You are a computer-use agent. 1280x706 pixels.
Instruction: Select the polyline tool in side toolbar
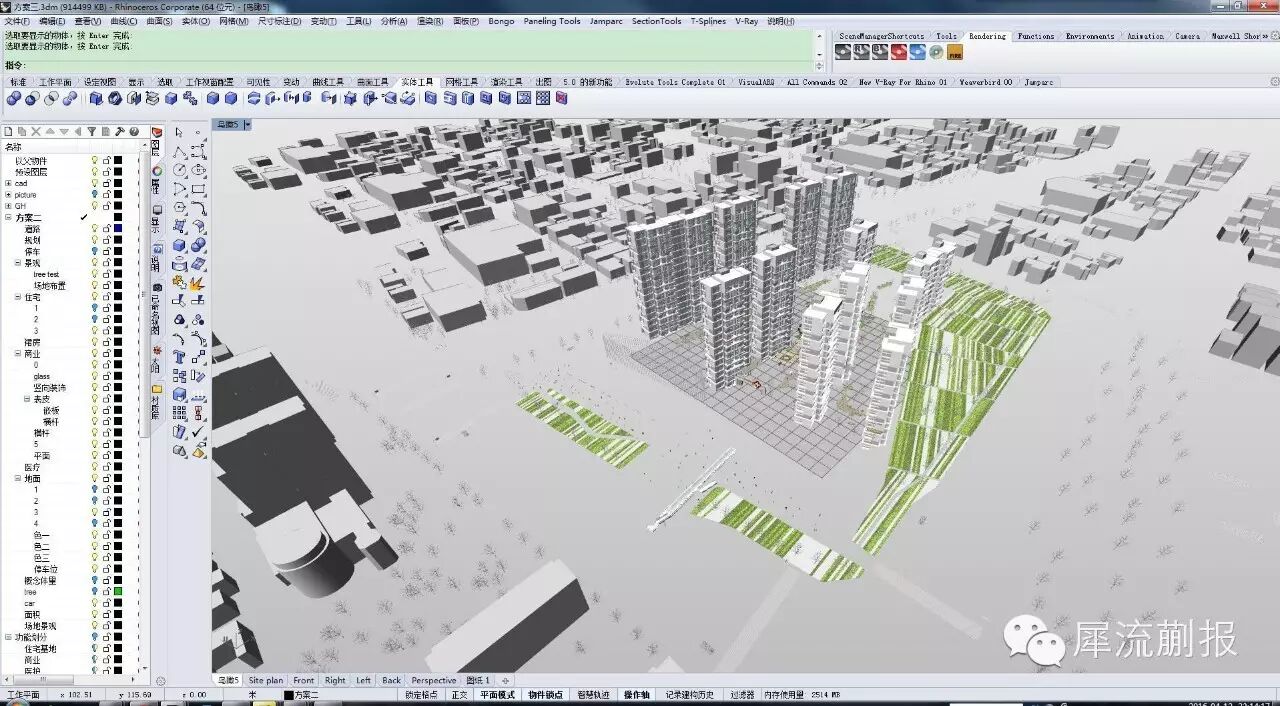click(x=180, y=151)
